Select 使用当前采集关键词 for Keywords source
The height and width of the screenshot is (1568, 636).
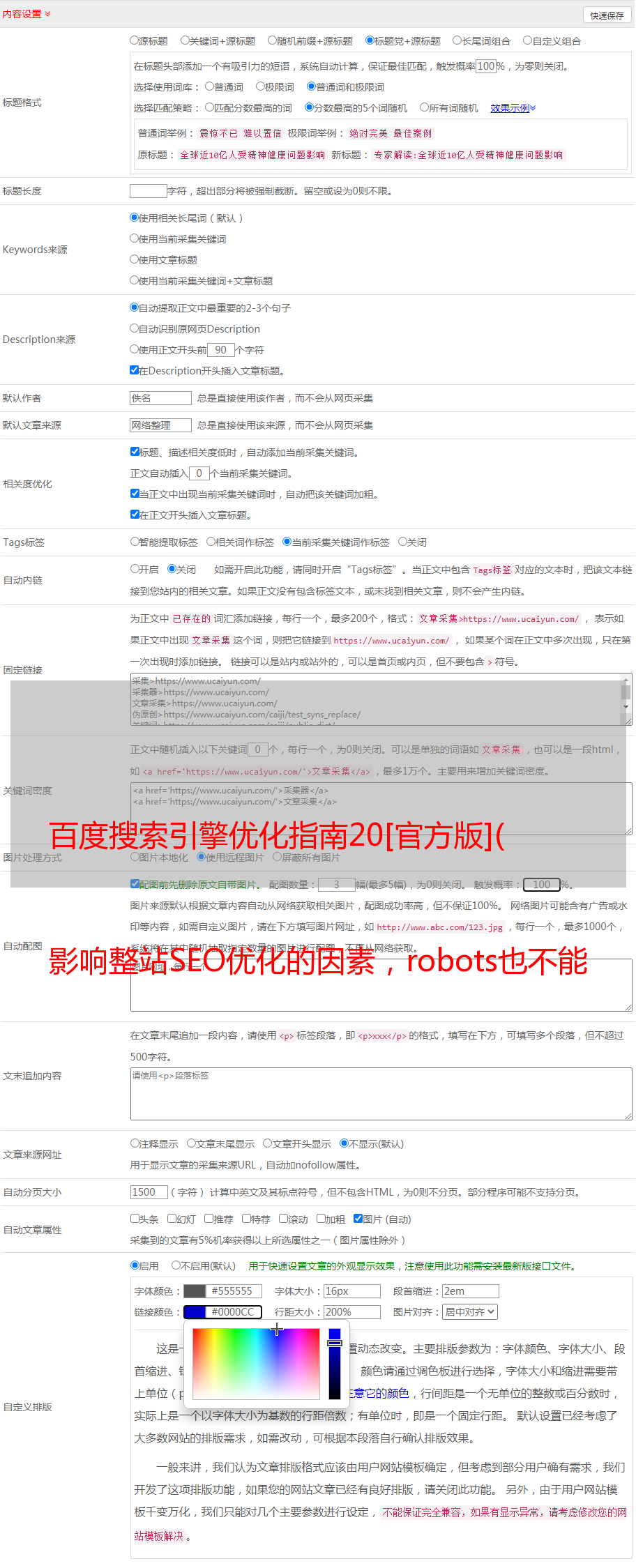(135, 238)
